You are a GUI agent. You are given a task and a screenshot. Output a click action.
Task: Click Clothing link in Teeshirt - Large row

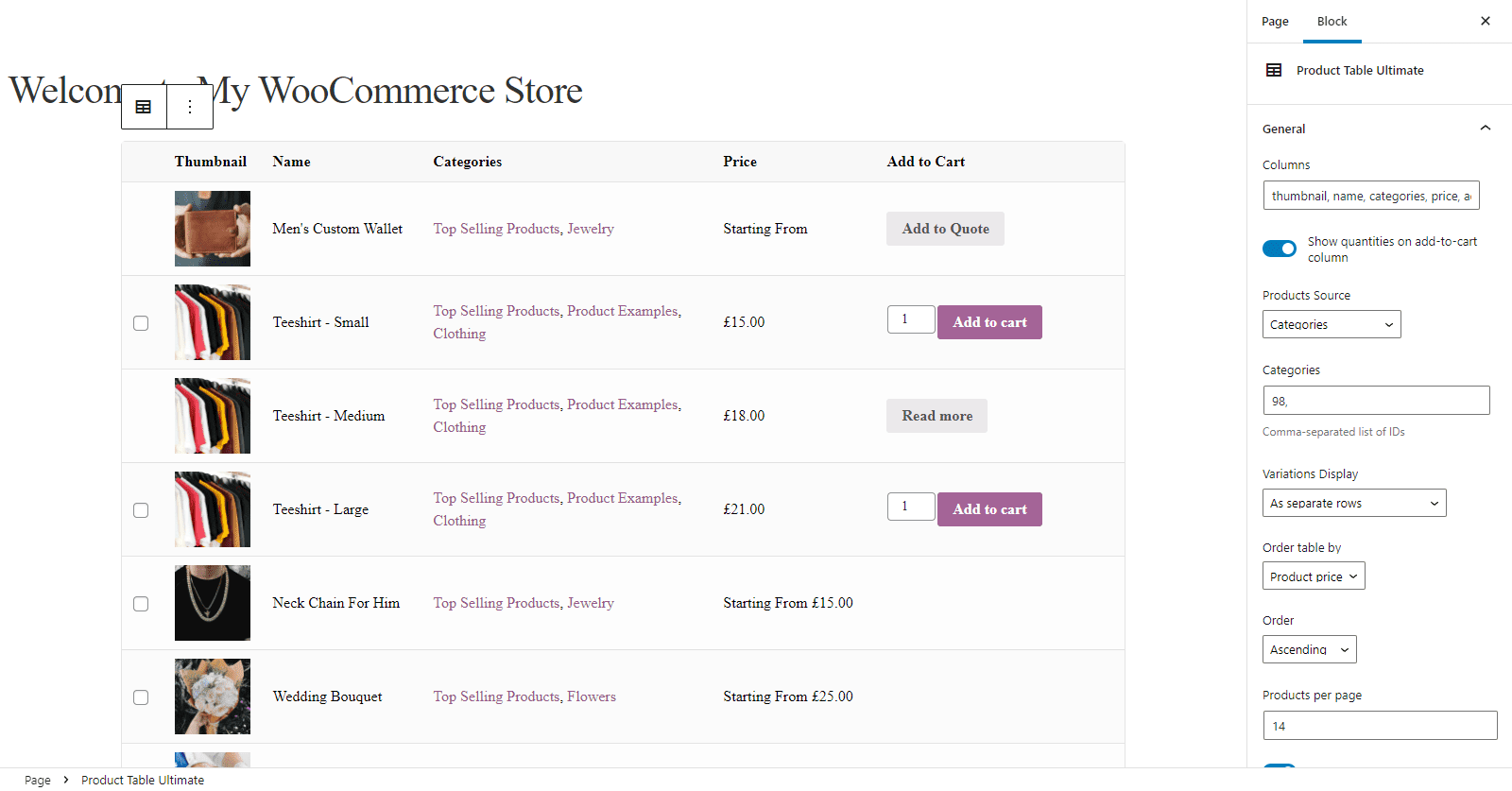[459, 521]
